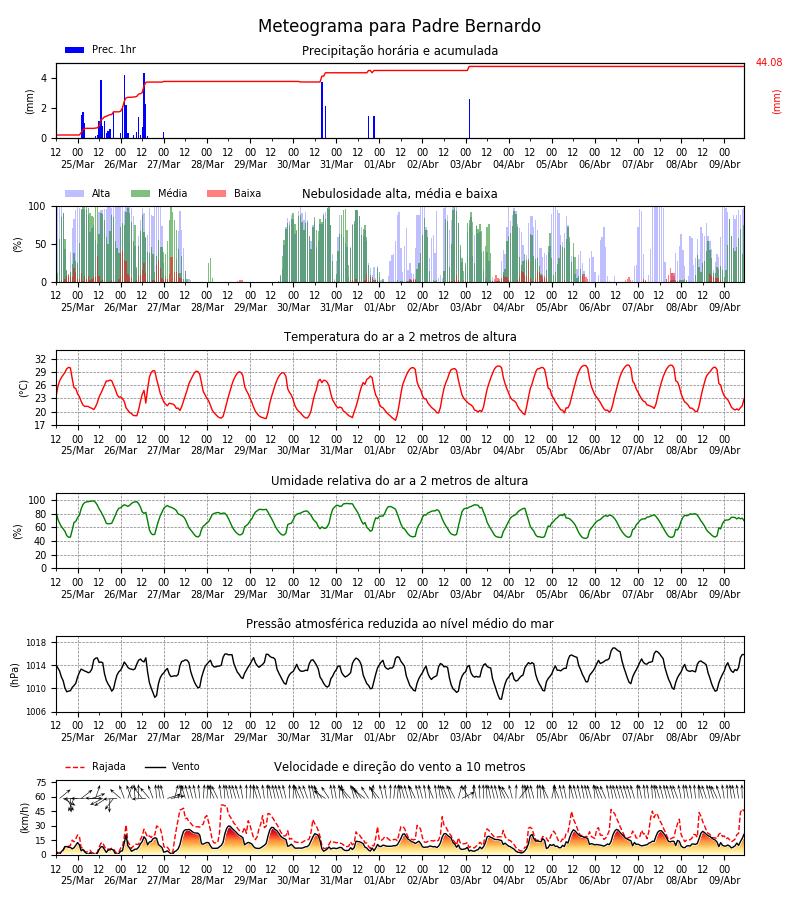This screenshot has width=800, height=900.
Task: Click the red Baixa cloud legend swatch
Action: pyautogui.click(x=216, y=193)
